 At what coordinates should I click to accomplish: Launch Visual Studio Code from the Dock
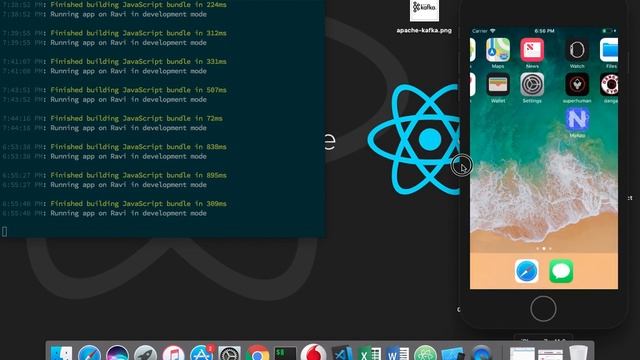342,353
